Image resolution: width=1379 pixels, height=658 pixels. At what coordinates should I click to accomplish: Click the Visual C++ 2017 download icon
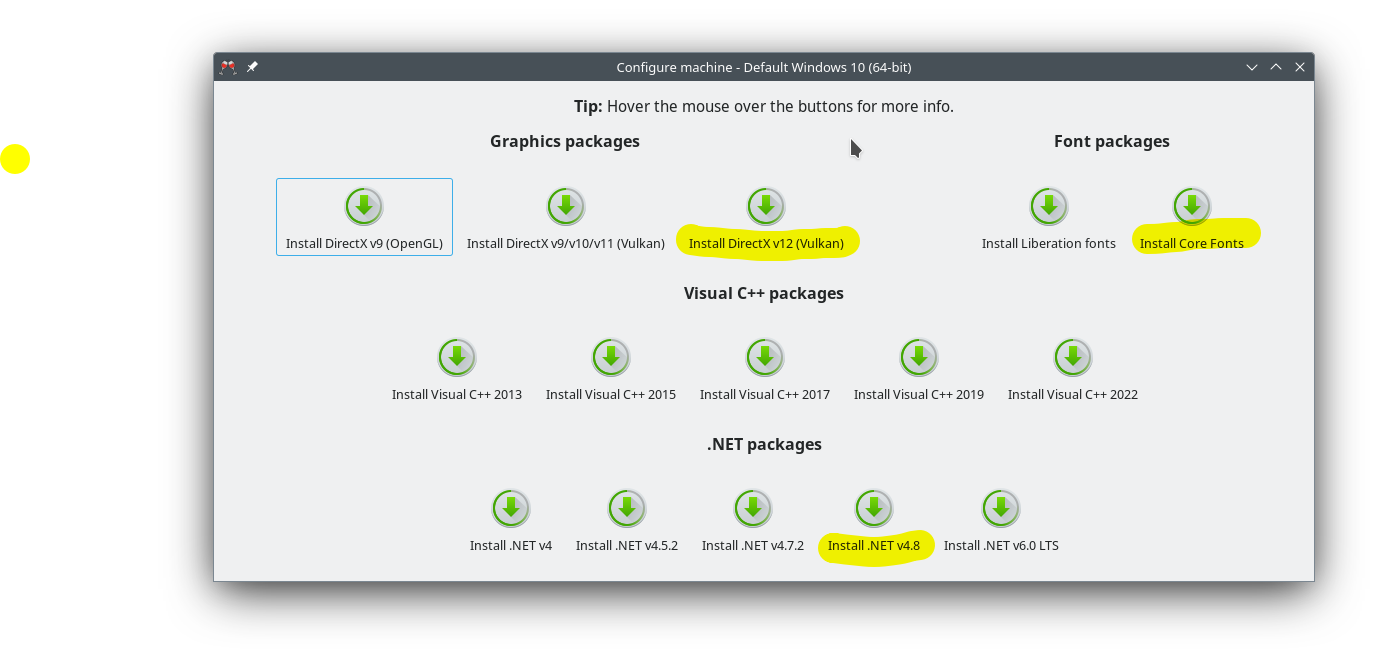point(765,358)
